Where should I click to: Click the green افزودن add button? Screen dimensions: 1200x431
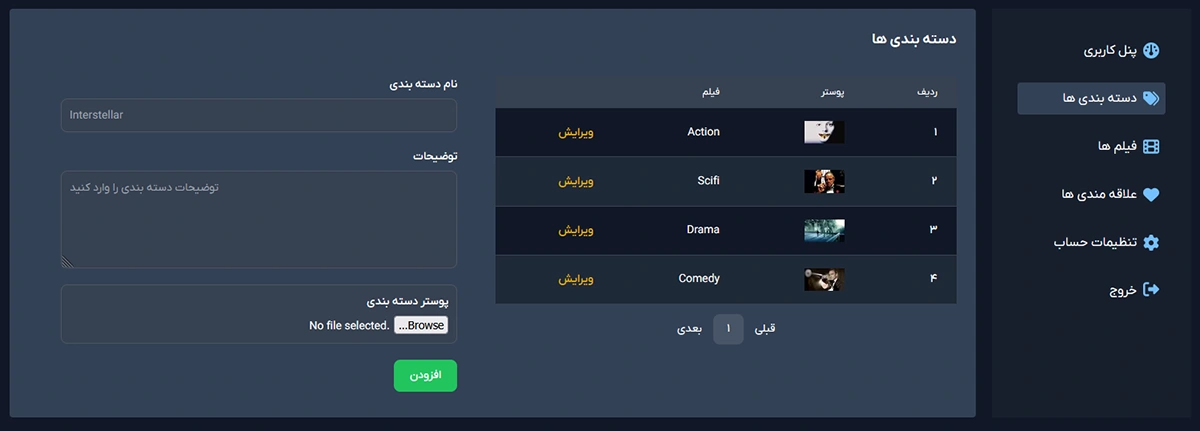click(425, 376)
